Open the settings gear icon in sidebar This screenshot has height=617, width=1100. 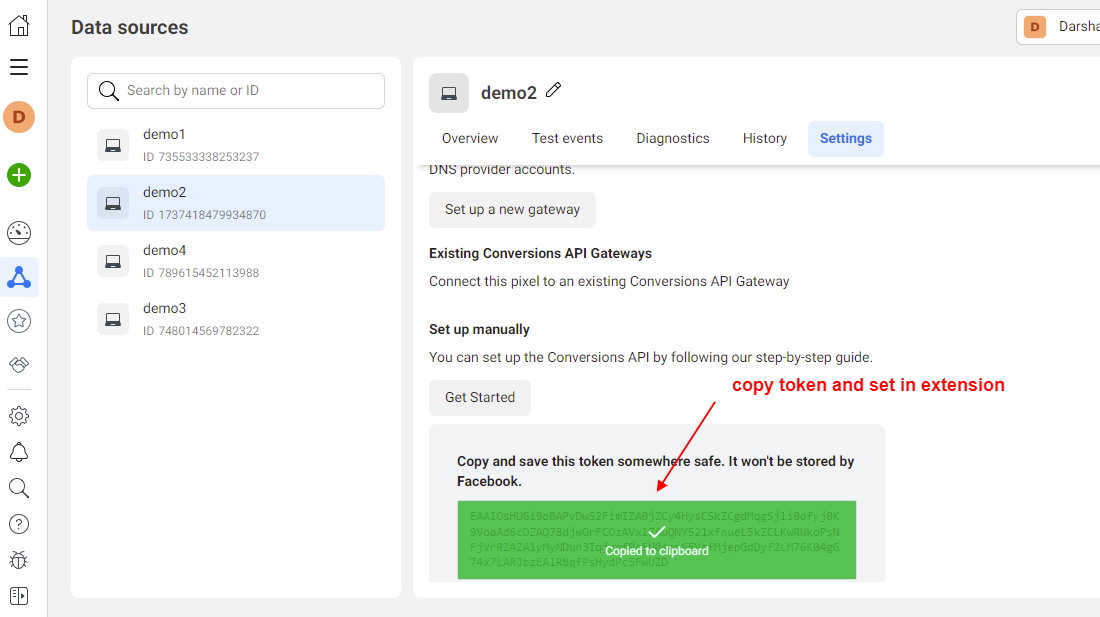[19, 416]
